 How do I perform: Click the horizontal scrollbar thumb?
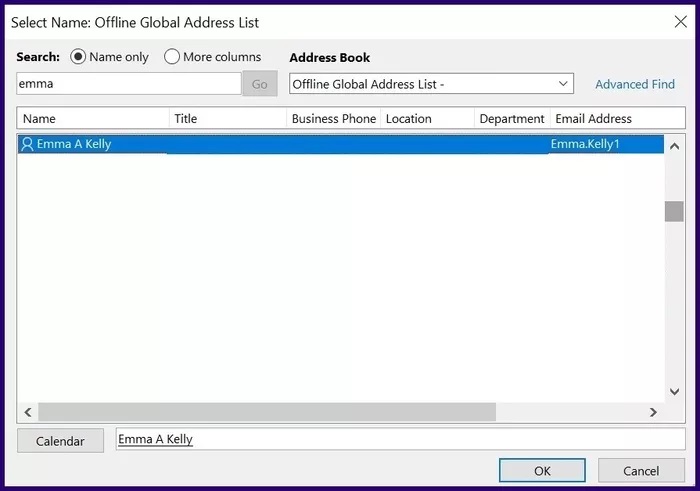(267, 412)
